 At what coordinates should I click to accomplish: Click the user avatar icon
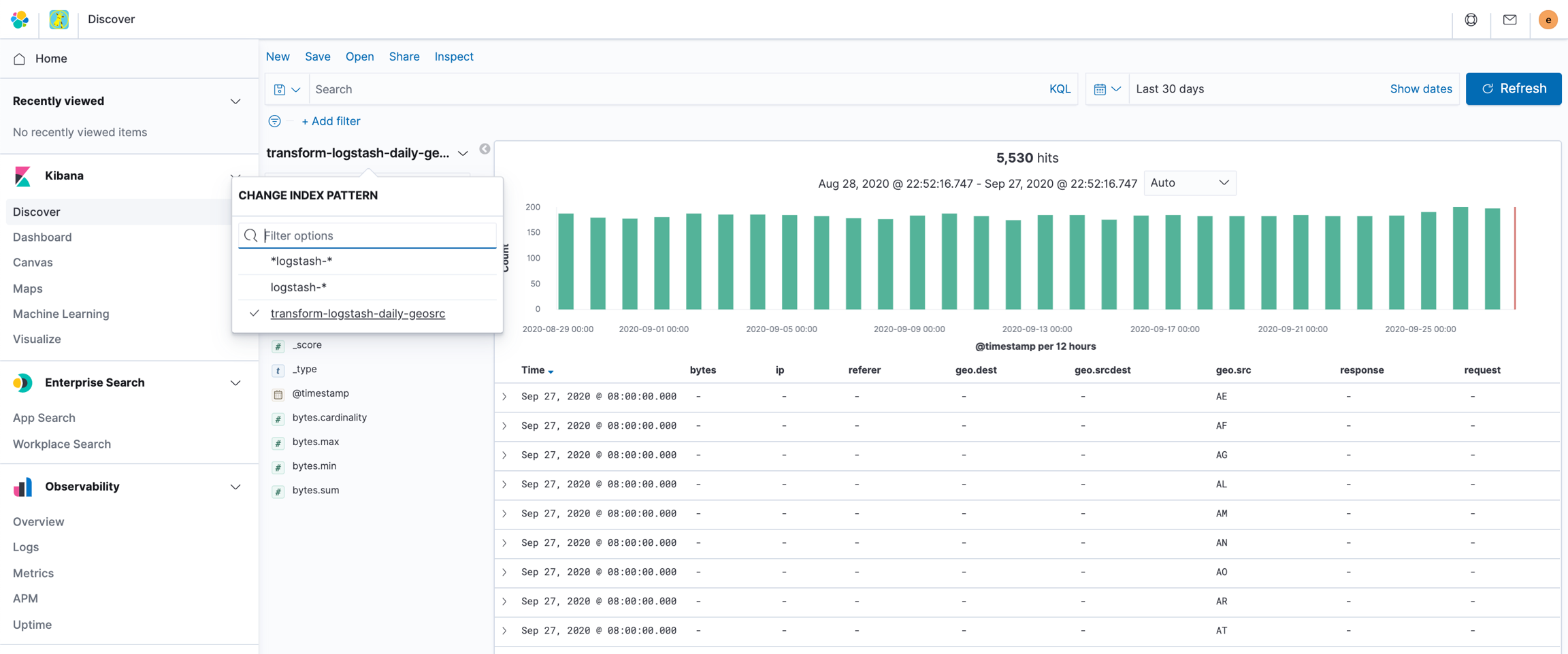(x=1548, y=20)
